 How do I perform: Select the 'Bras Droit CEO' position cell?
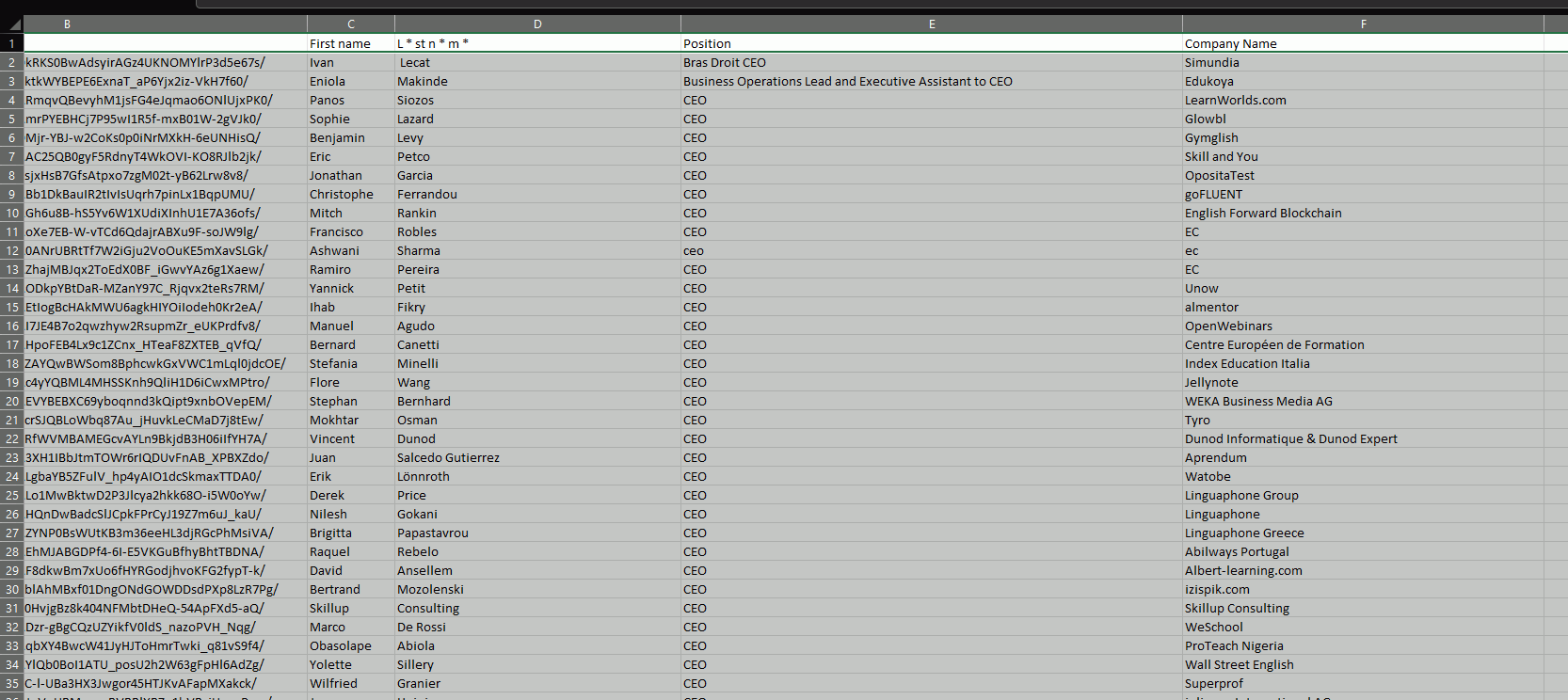pyautogui.click(x=932, y=62)
